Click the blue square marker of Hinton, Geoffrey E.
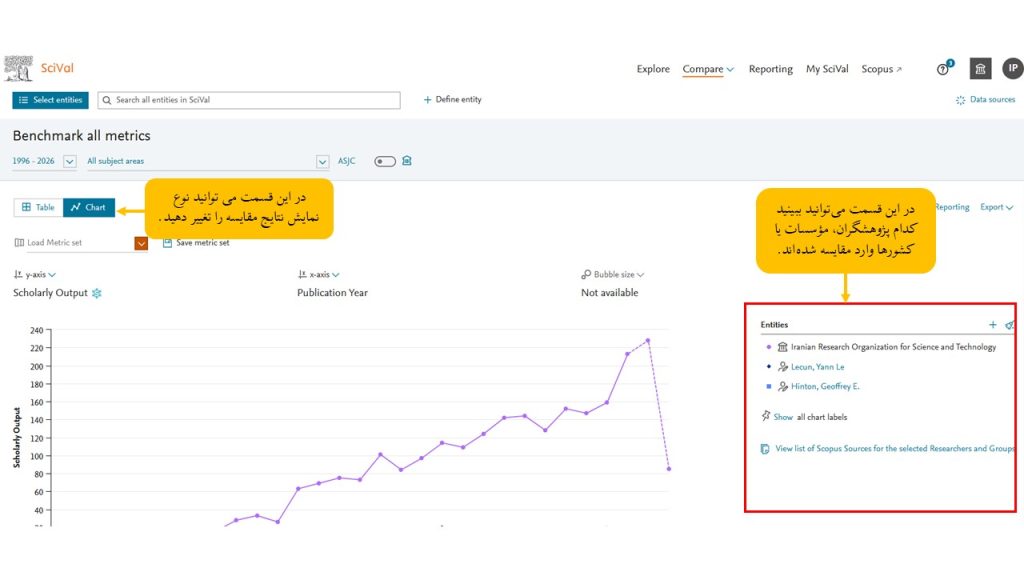This screenshot has width=1024, height=576. pyautogui.click(x=769, y=386)
